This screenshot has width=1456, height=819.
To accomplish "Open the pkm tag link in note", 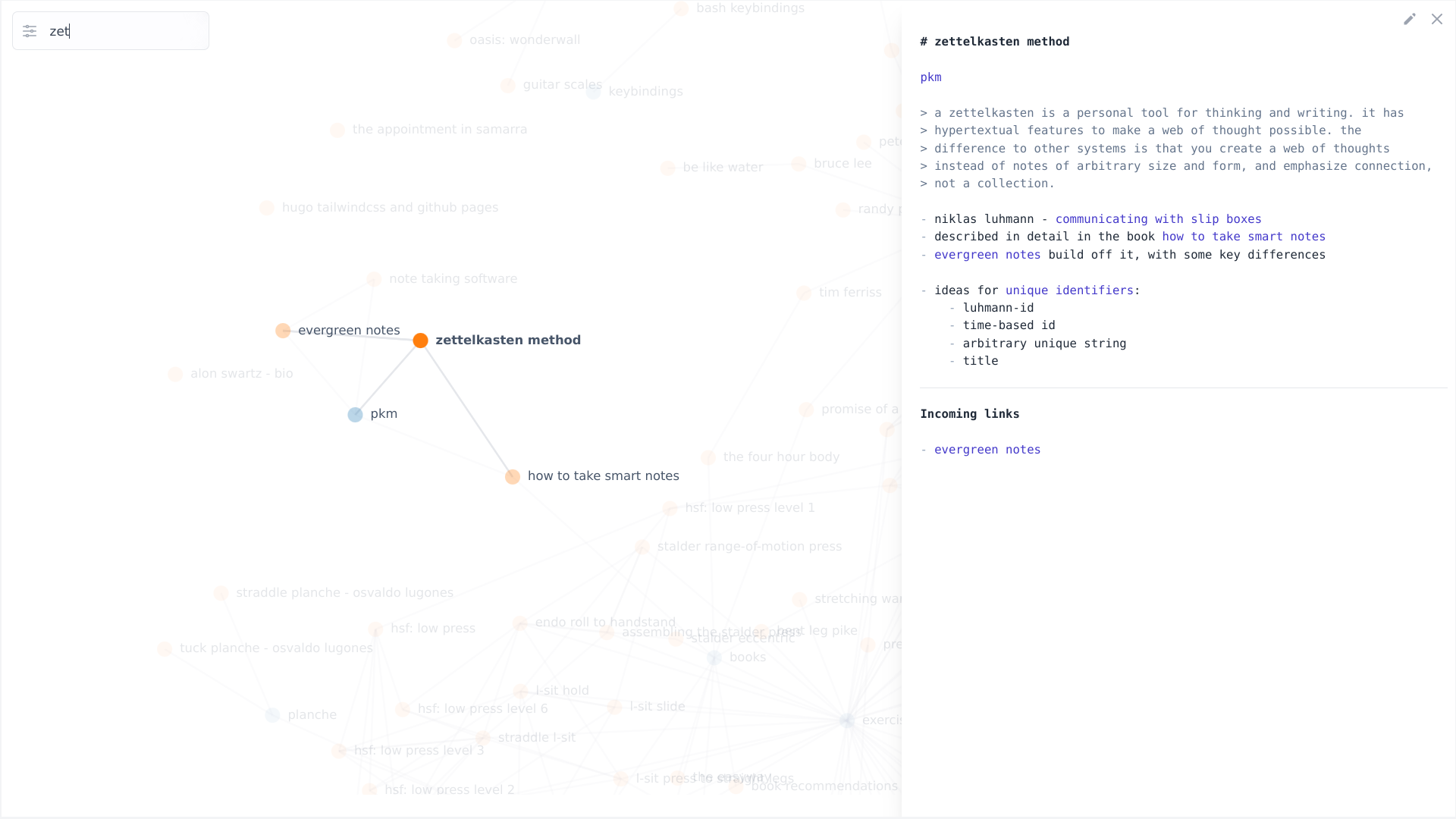I will (x=930, y=77).
